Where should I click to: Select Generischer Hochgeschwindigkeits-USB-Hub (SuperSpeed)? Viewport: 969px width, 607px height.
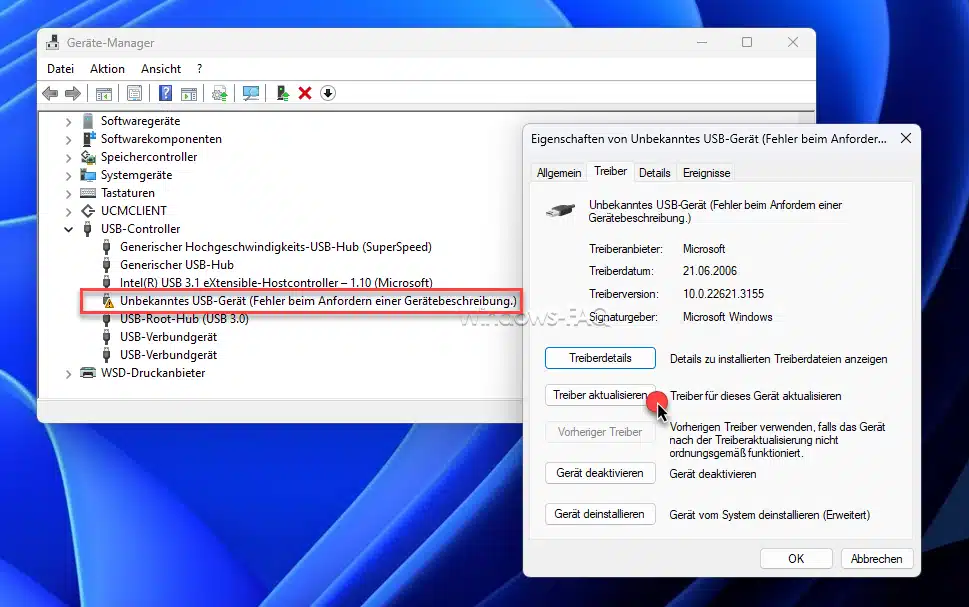pyautogui.click(x=276, y=247)
